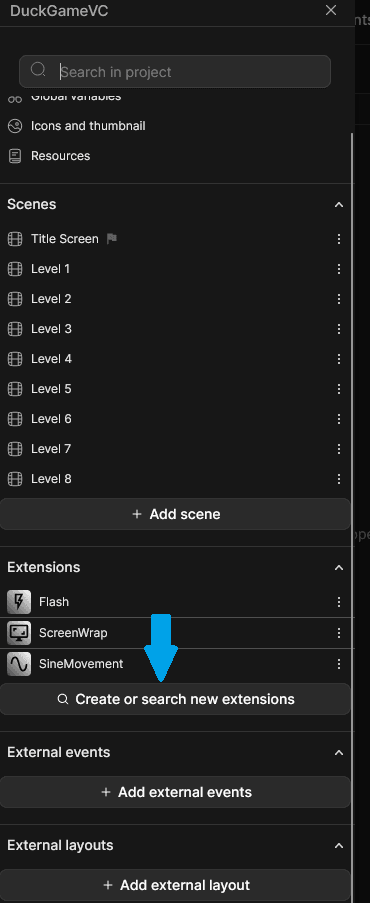Click the Add scene button
The image size is (370, 903).
coord(175,514)
